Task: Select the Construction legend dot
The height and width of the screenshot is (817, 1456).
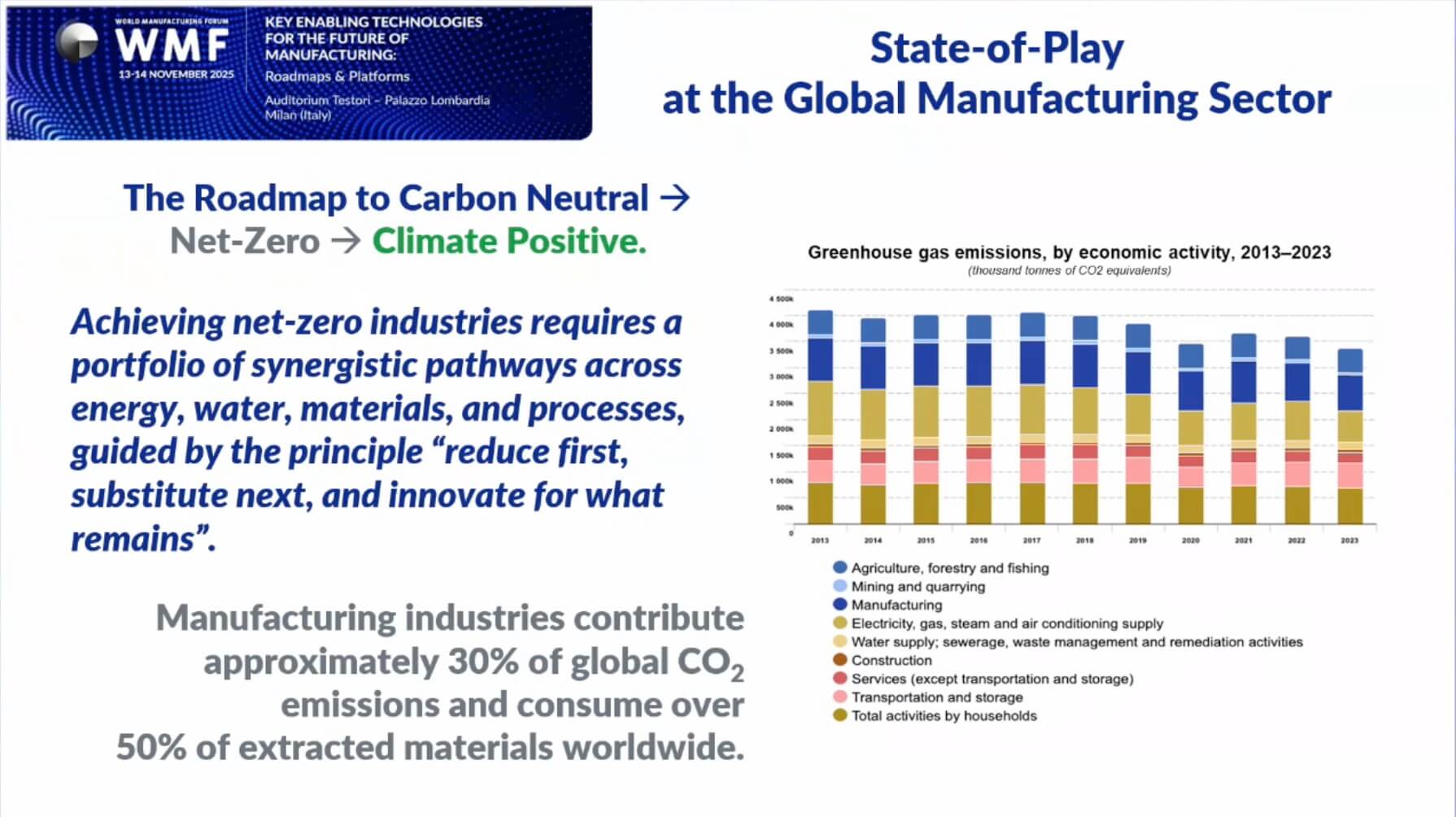Action: pyautogui.click(x=840, y=660)
